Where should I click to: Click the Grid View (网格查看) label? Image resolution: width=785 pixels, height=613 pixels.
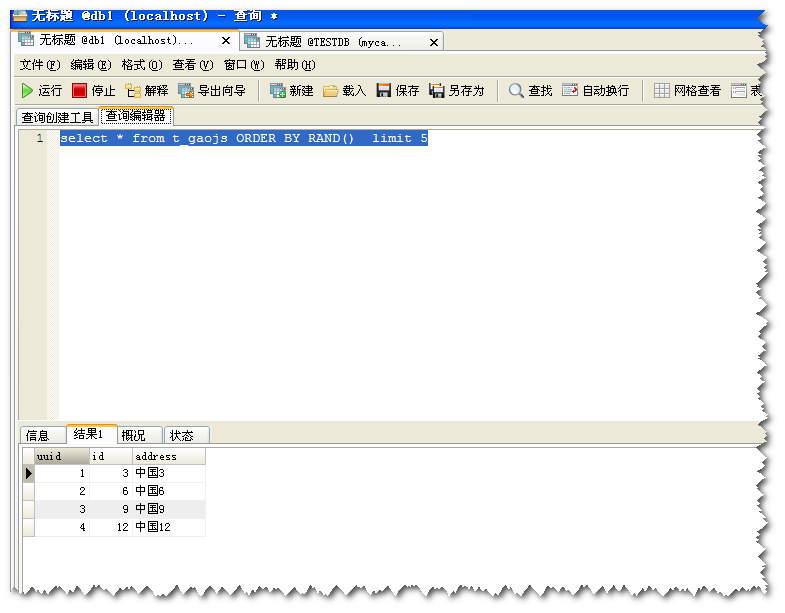click(x=697, y=91)
